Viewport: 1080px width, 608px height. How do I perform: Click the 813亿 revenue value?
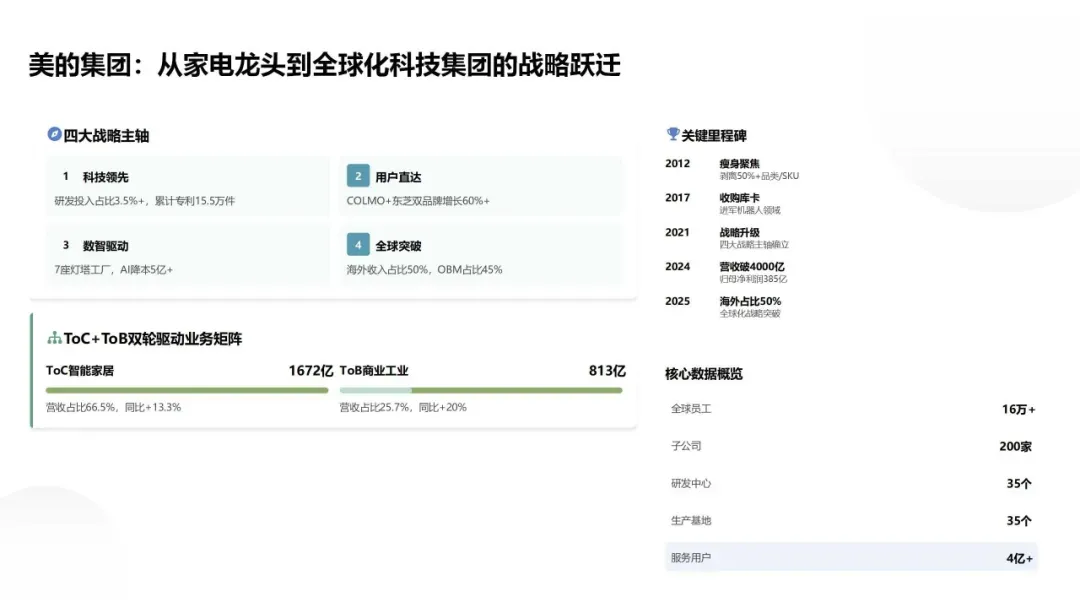[x=607, y=370]
